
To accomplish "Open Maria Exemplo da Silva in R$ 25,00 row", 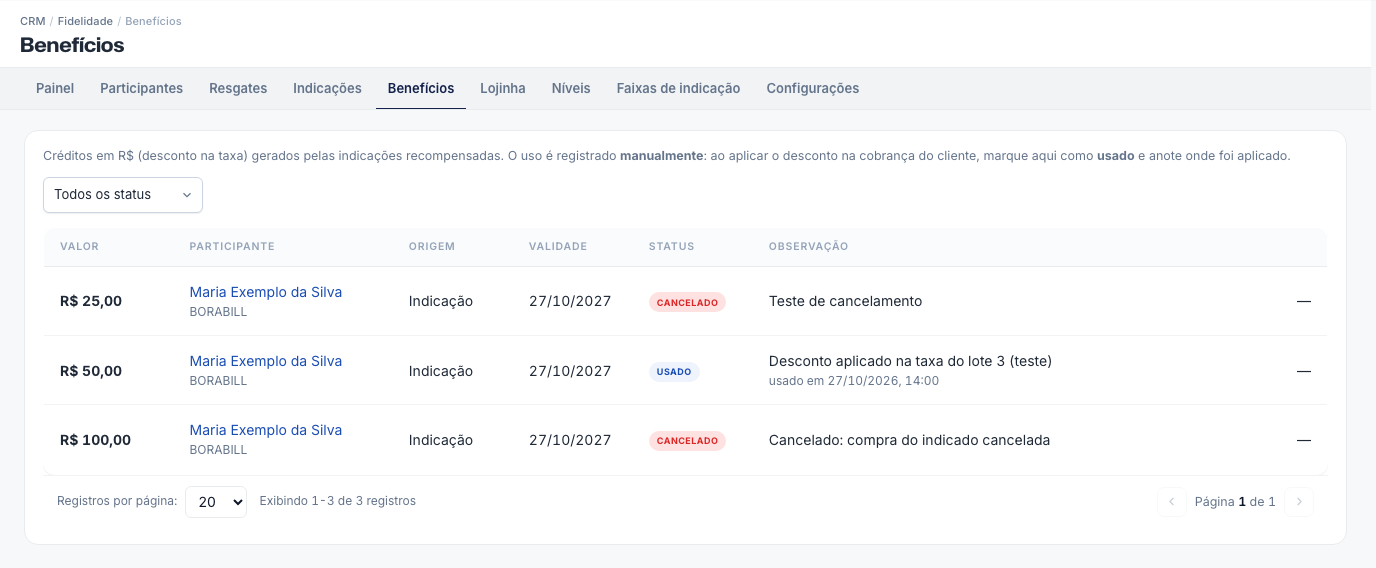I will pos(266,292).
